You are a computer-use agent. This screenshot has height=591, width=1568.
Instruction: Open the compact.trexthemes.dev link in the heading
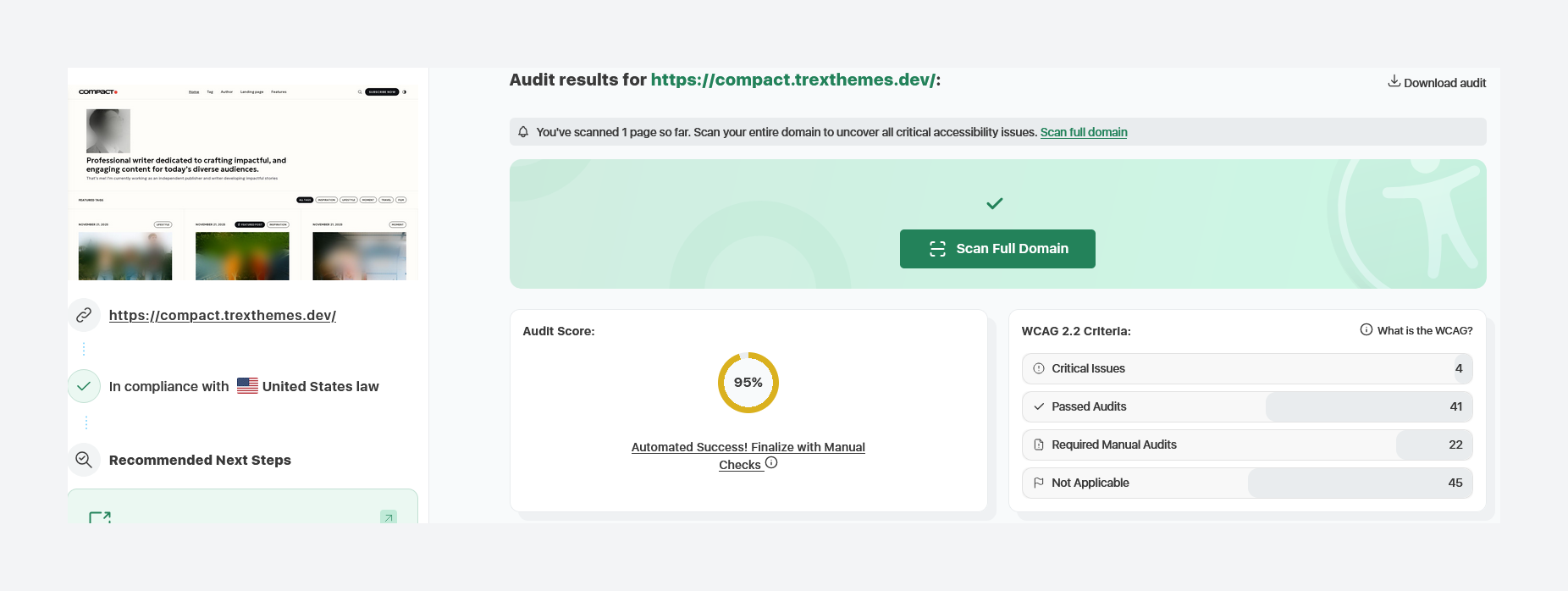click(792, 80)
